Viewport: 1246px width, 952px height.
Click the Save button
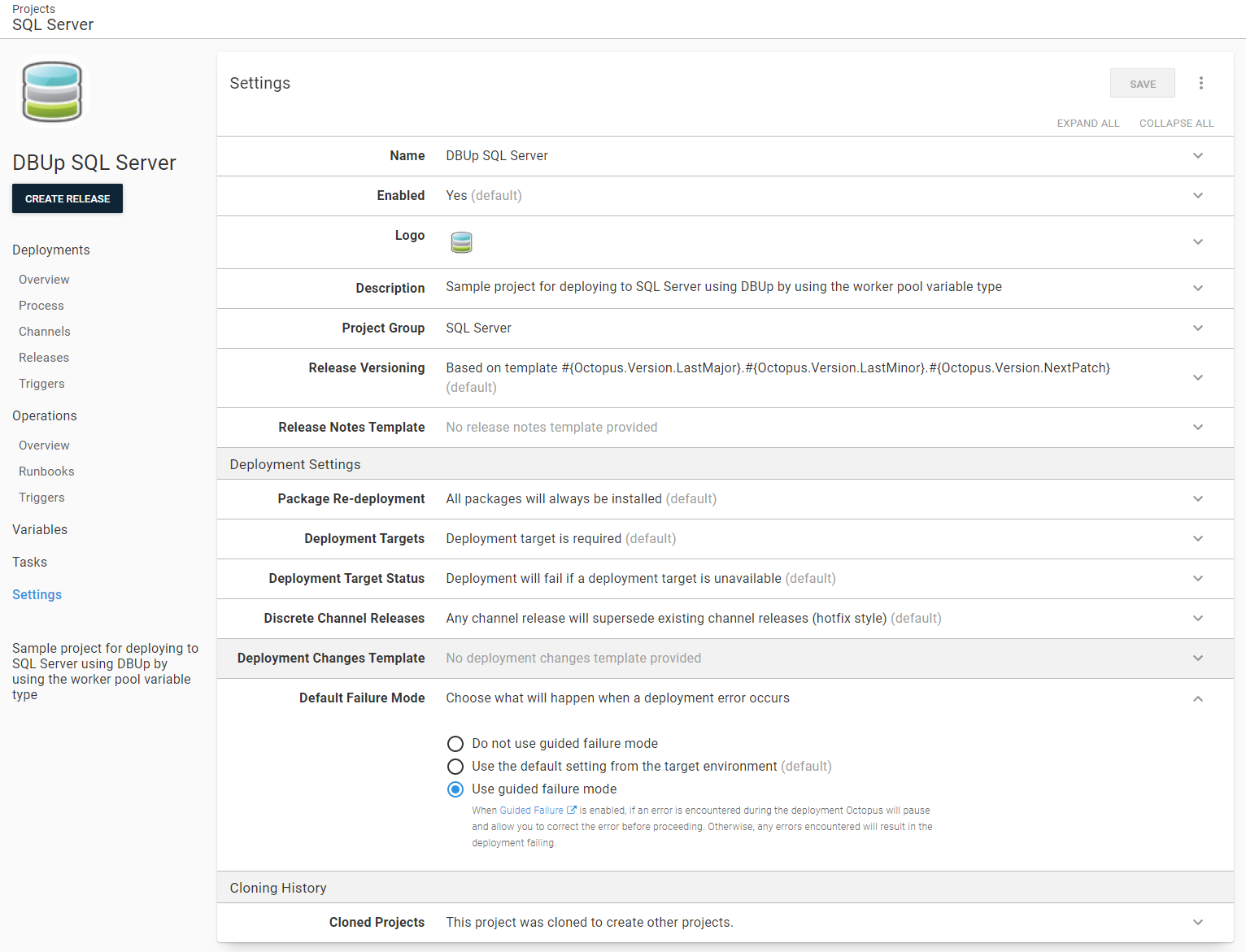(x=1142, y=84)
